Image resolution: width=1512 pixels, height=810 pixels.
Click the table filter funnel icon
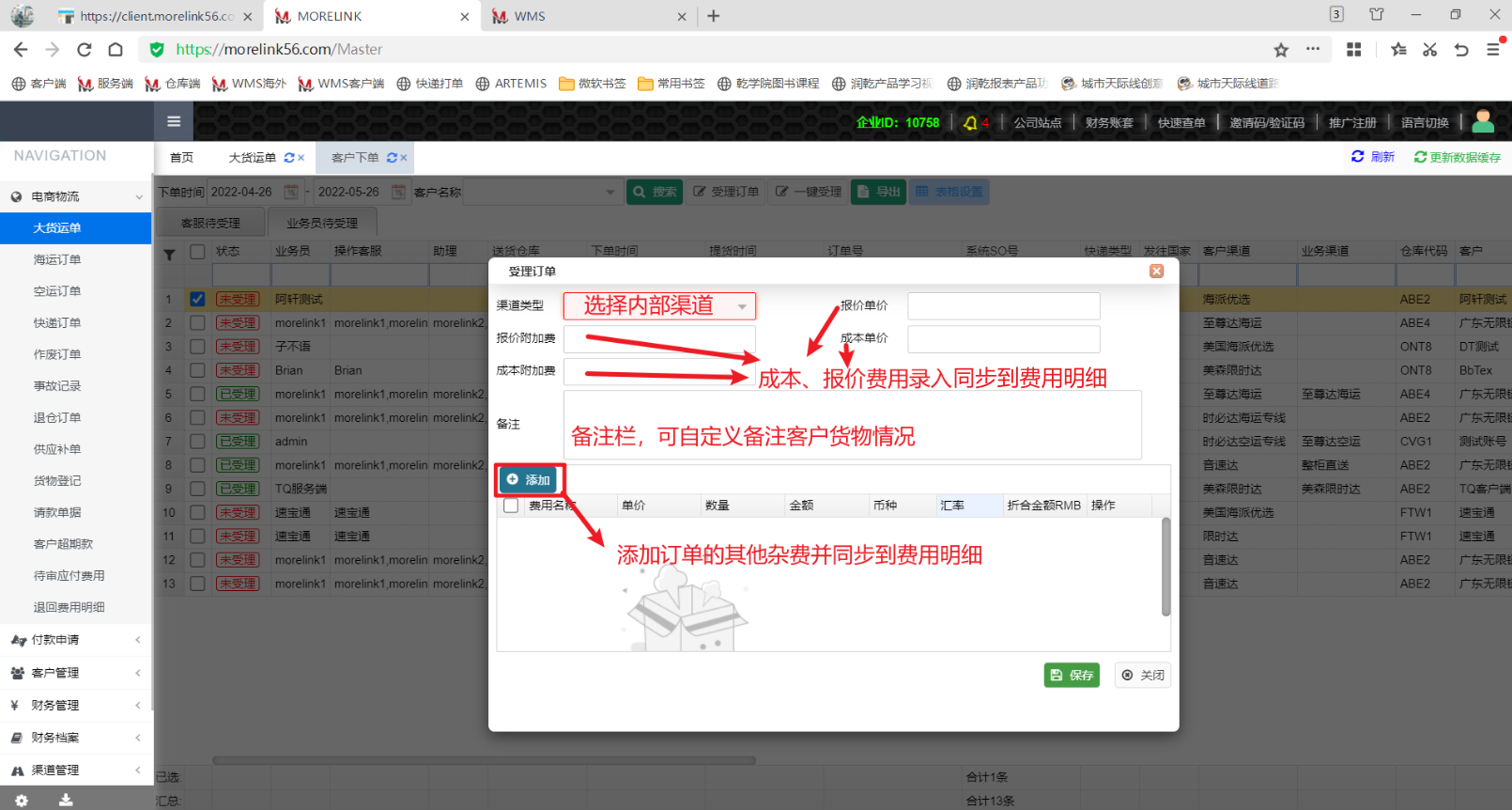[x=170, y=253]
